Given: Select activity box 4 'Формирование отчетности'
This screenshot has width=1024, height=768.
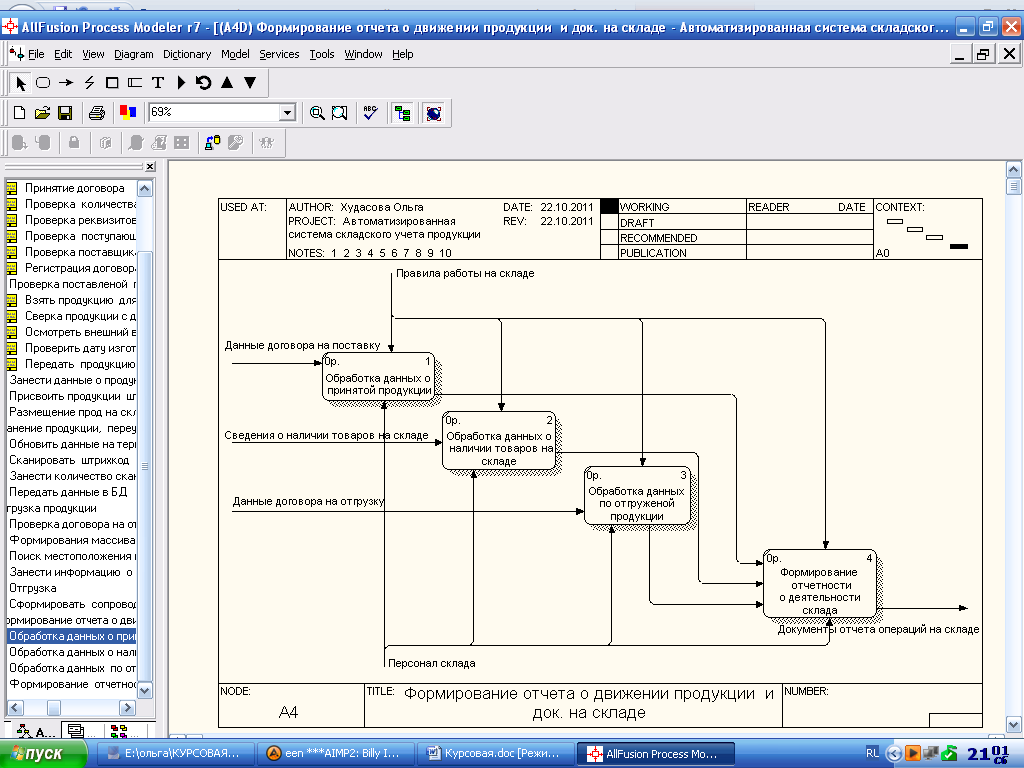Looking at the screenshot, I should pos(820,583).
